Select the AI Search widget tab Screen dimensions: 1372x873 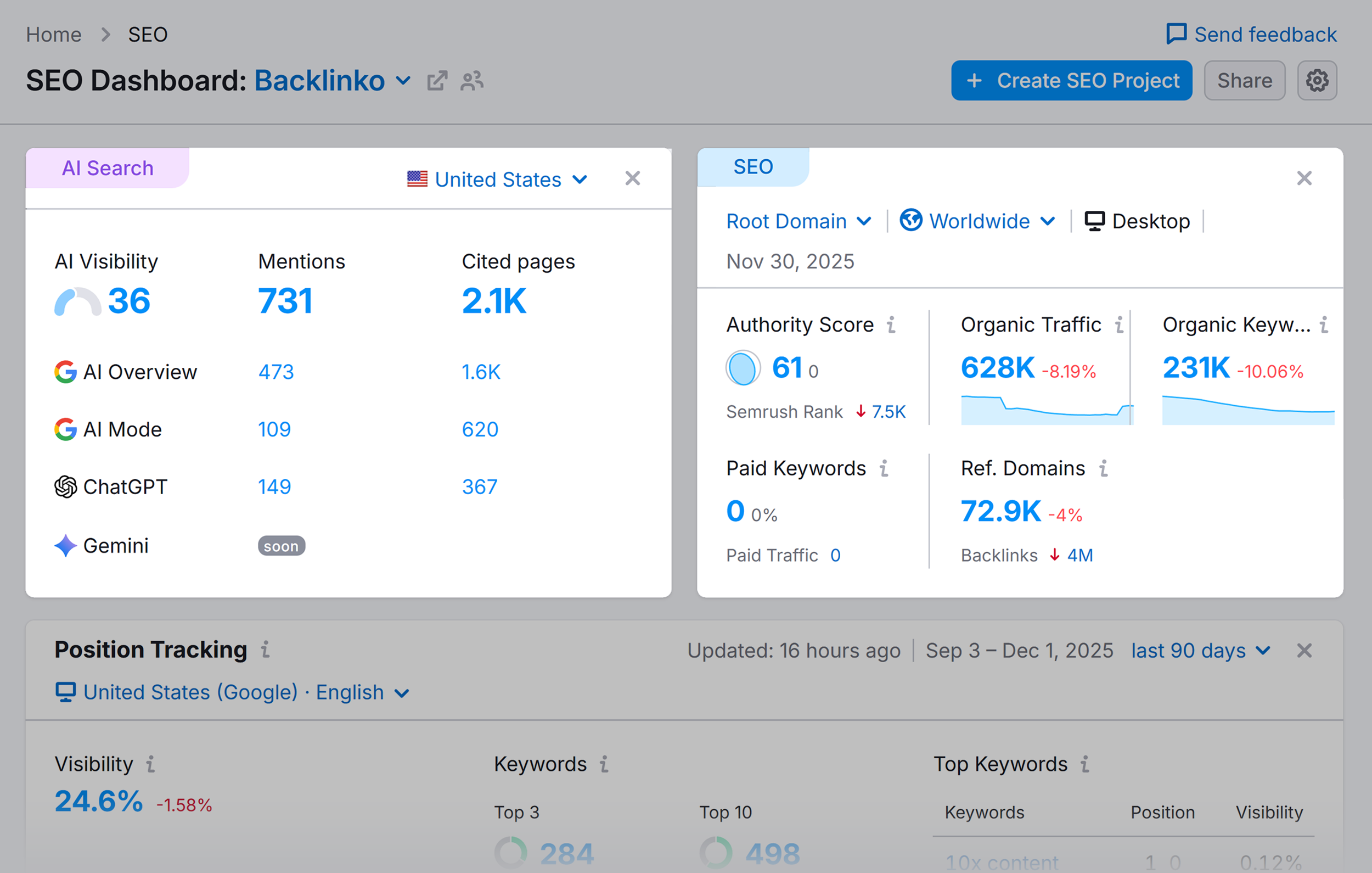(107, 167)
